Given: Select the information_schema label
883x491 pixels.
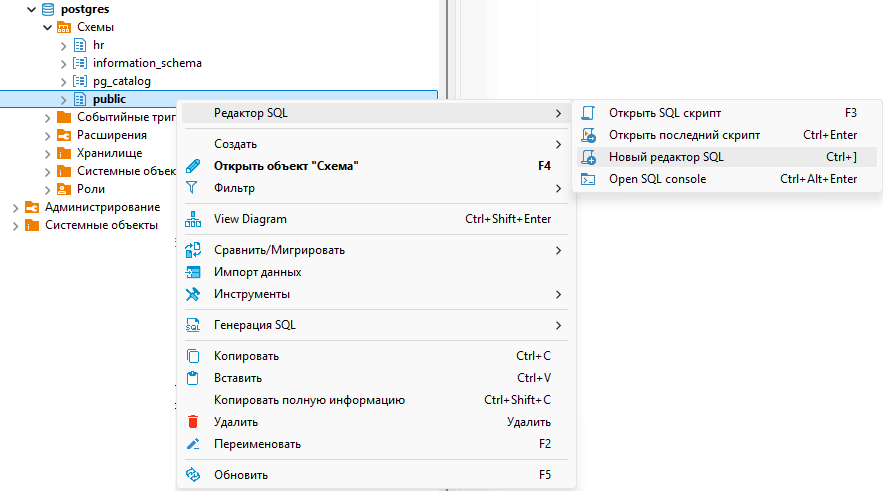Looking at the screenshot, I should (147, 63).
